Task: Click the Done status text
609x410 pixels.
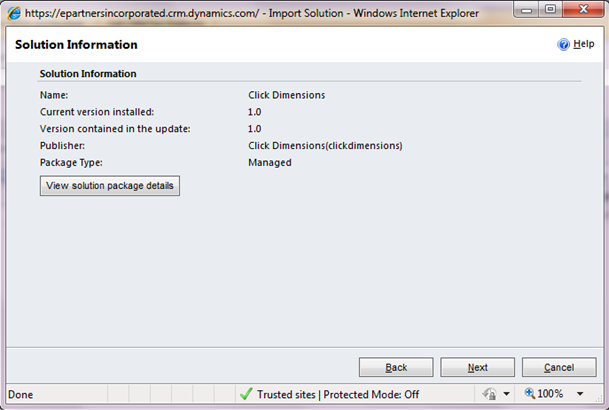Action: coord(21,394)
